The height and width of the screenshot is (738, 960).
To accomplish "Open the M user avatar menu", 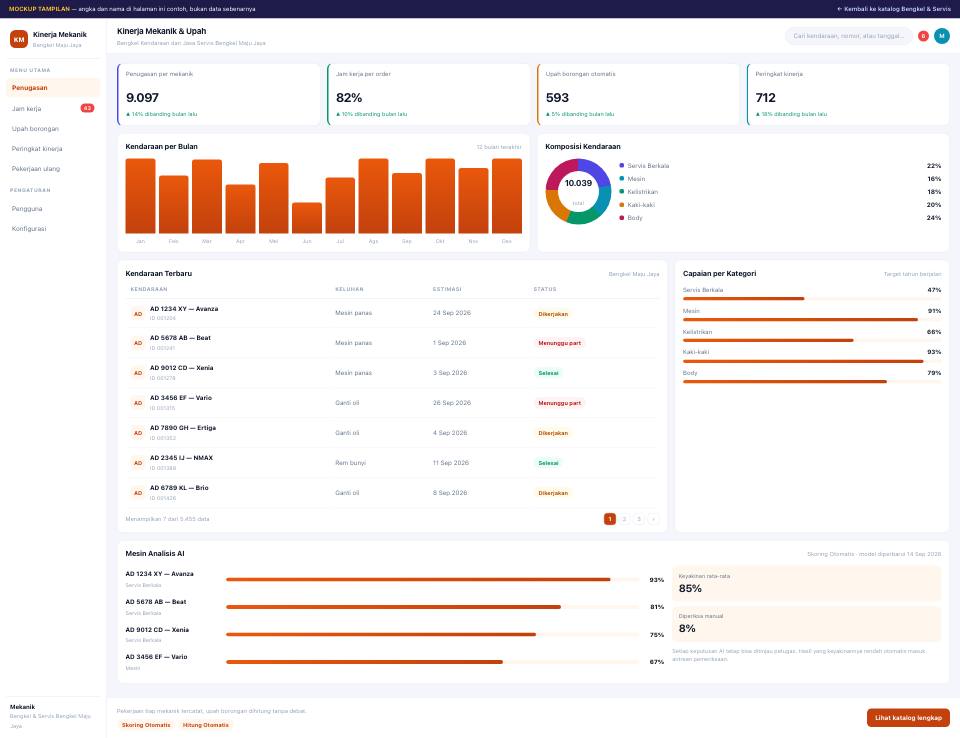I will point(942,36).
